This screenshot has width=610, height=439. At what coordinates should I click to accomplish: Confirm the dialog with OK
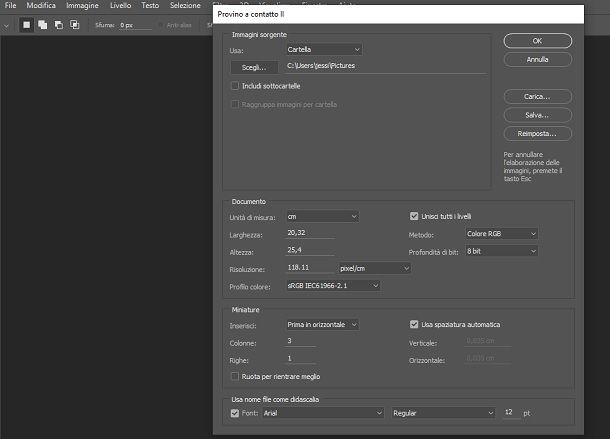click(538, 41)
